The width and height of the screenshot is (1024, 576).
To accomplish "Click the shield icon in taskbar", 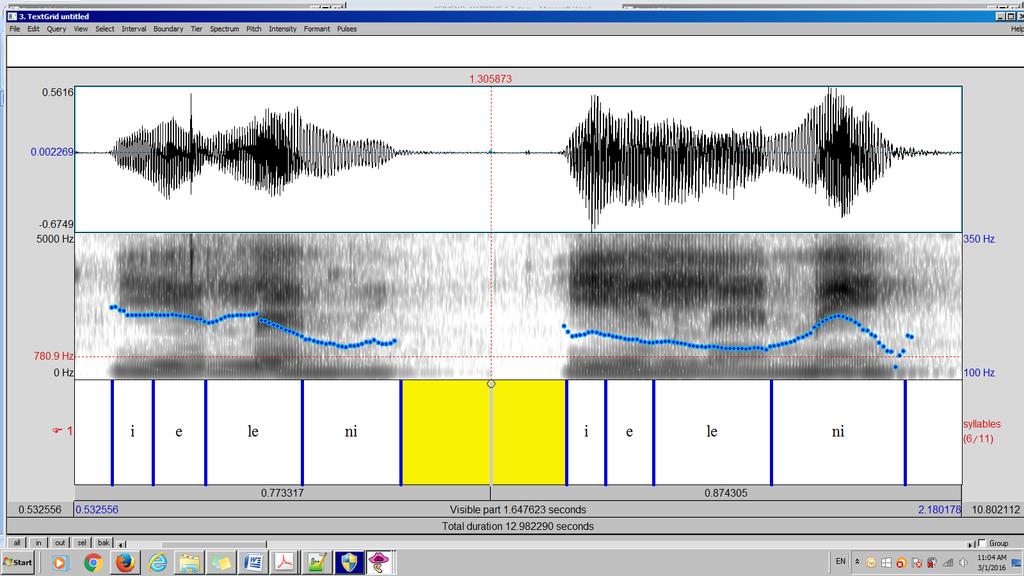I will click(x=349, y=562).
